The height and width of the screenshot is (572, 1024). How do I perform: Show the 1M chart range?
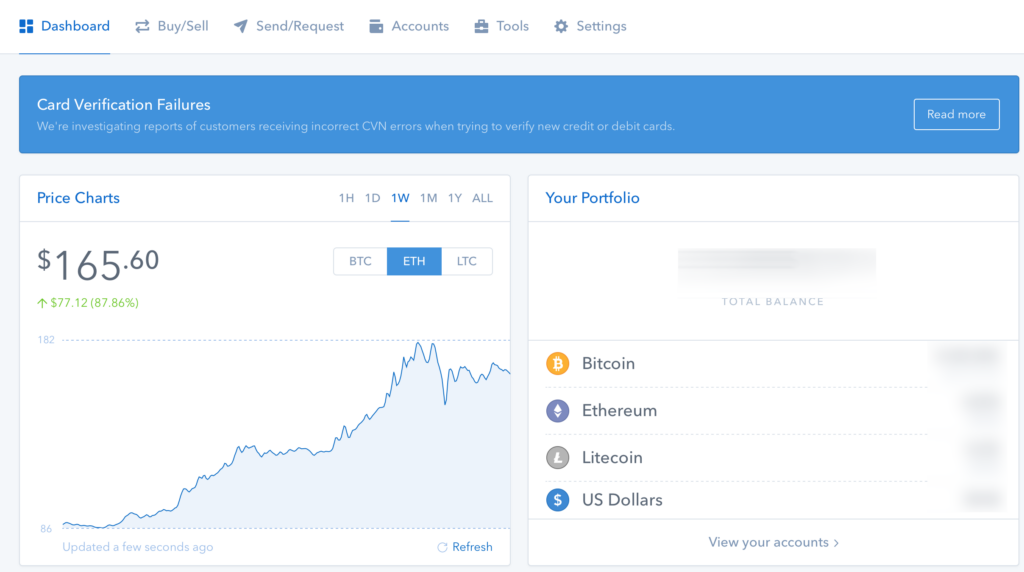click(x=428, y=198)
